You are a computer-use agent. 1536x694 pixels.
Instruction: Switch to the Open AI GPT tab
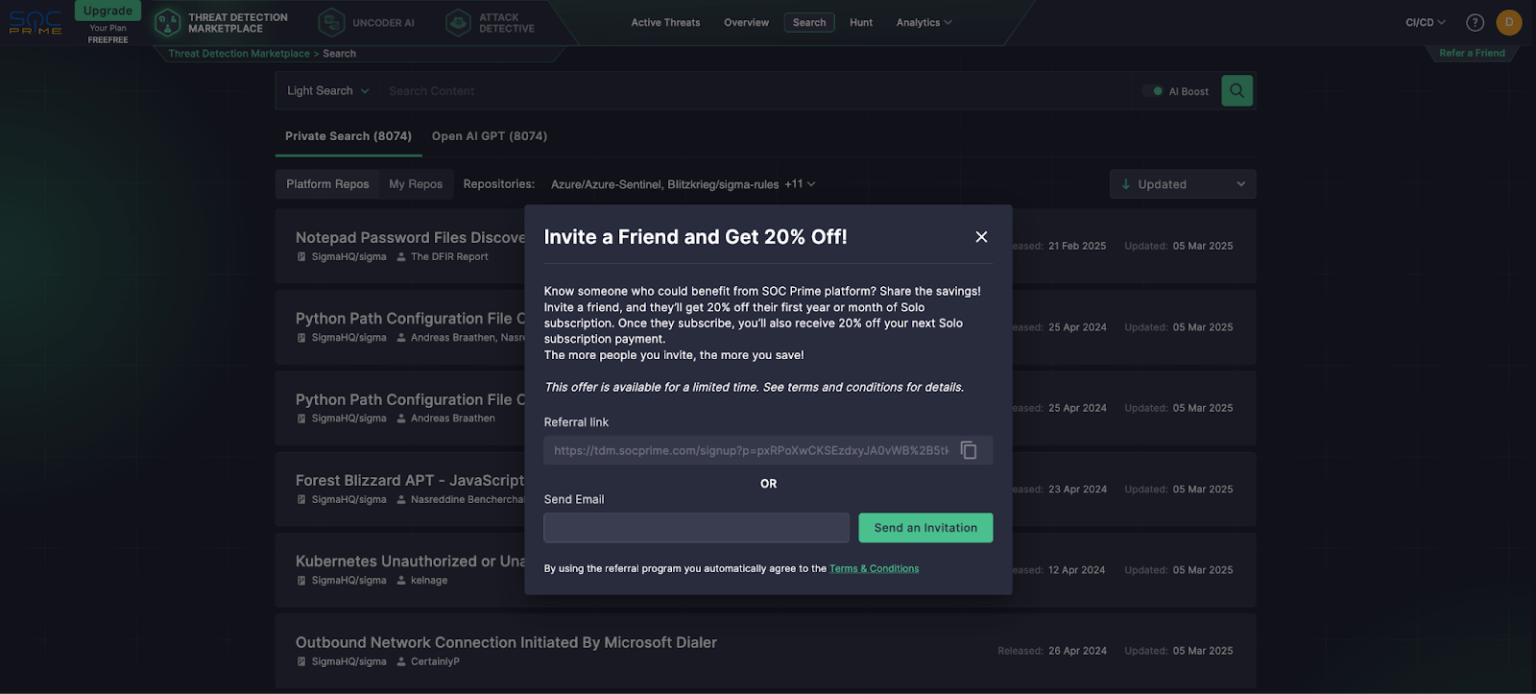coord(489,135)
